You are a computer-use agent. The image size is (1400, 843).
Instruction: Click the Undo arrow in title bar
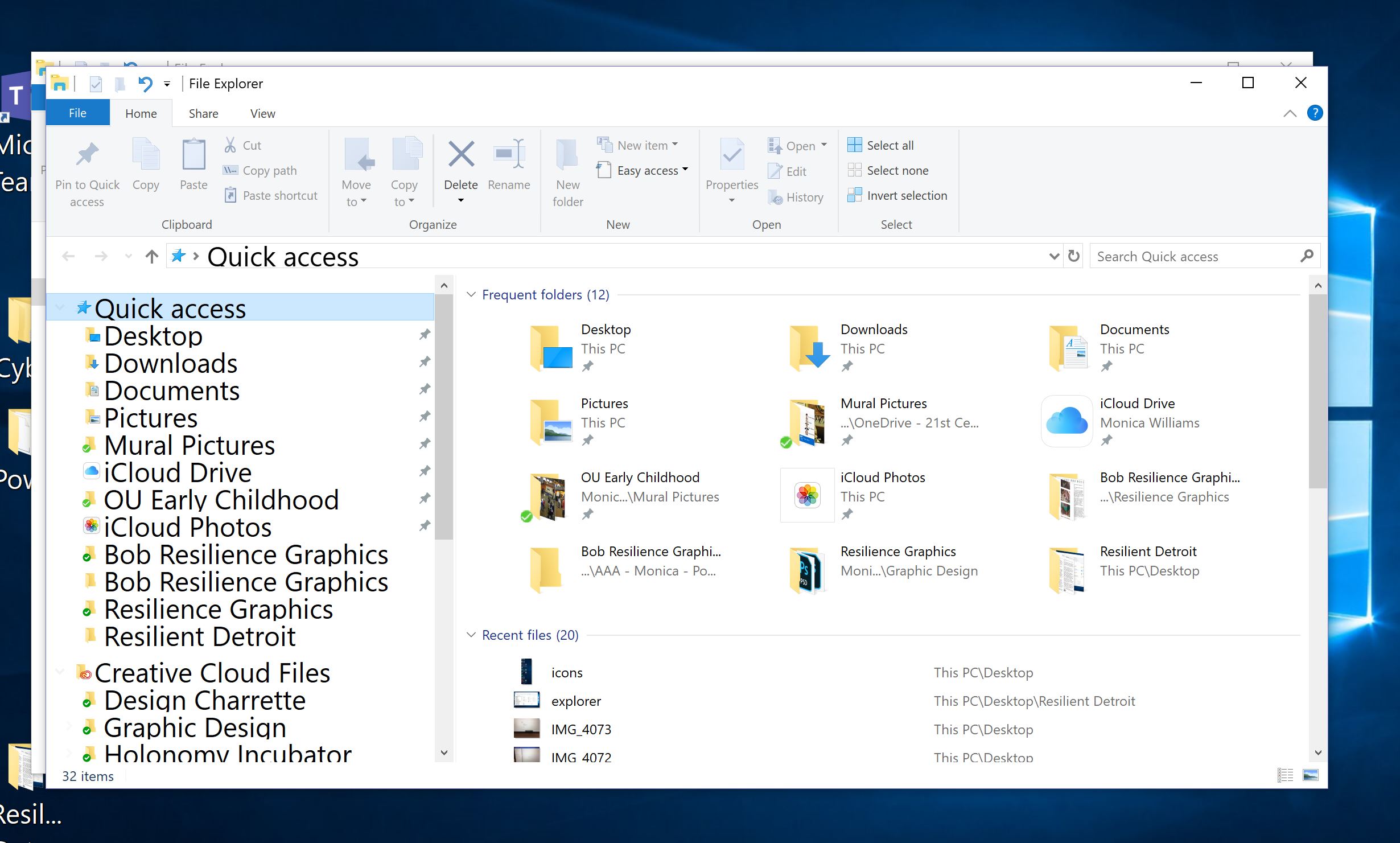pos(145,84)
